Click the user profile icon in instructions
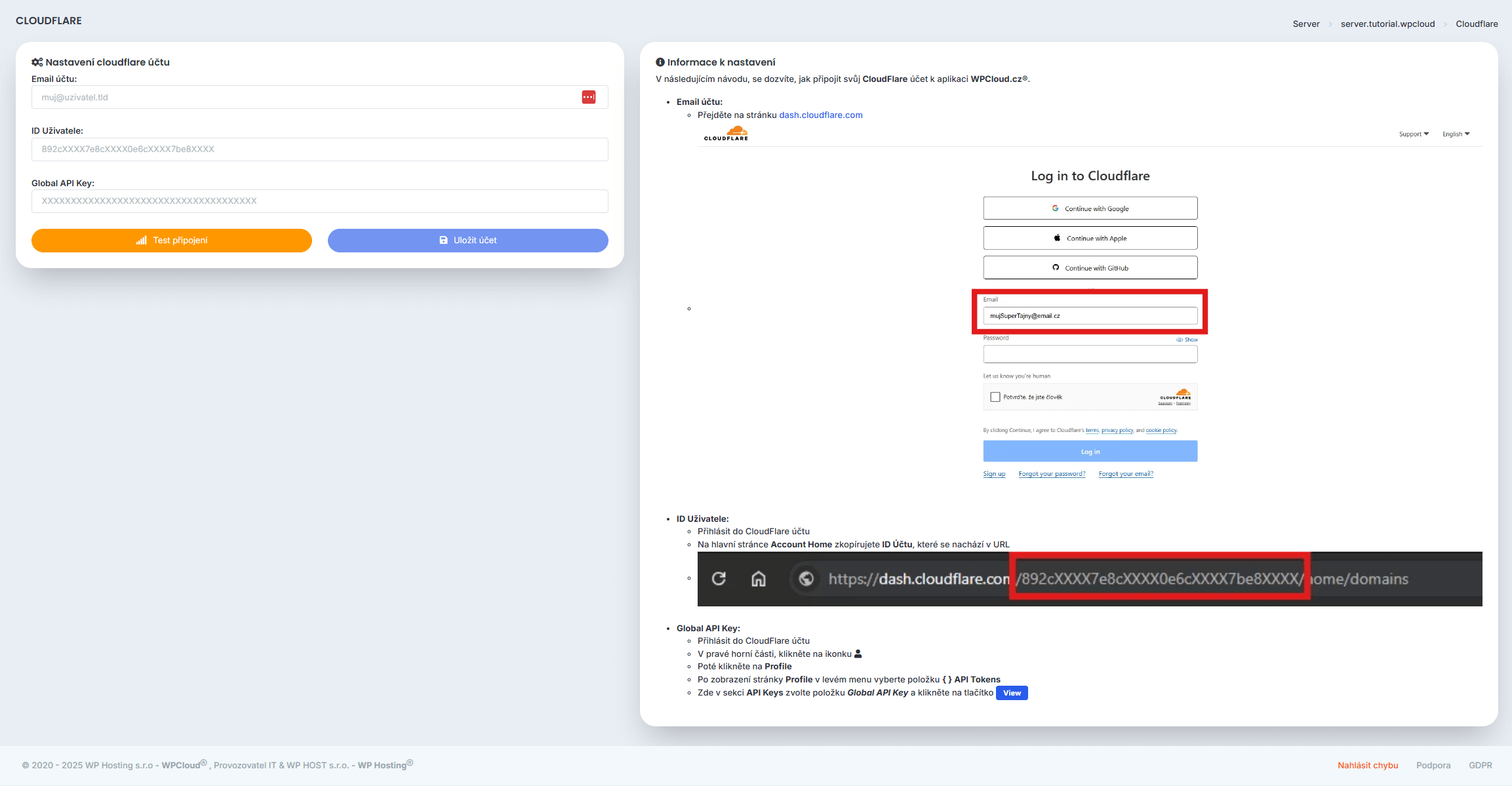The height and width of the screenshot is (786, 1512). click(858, 654)
